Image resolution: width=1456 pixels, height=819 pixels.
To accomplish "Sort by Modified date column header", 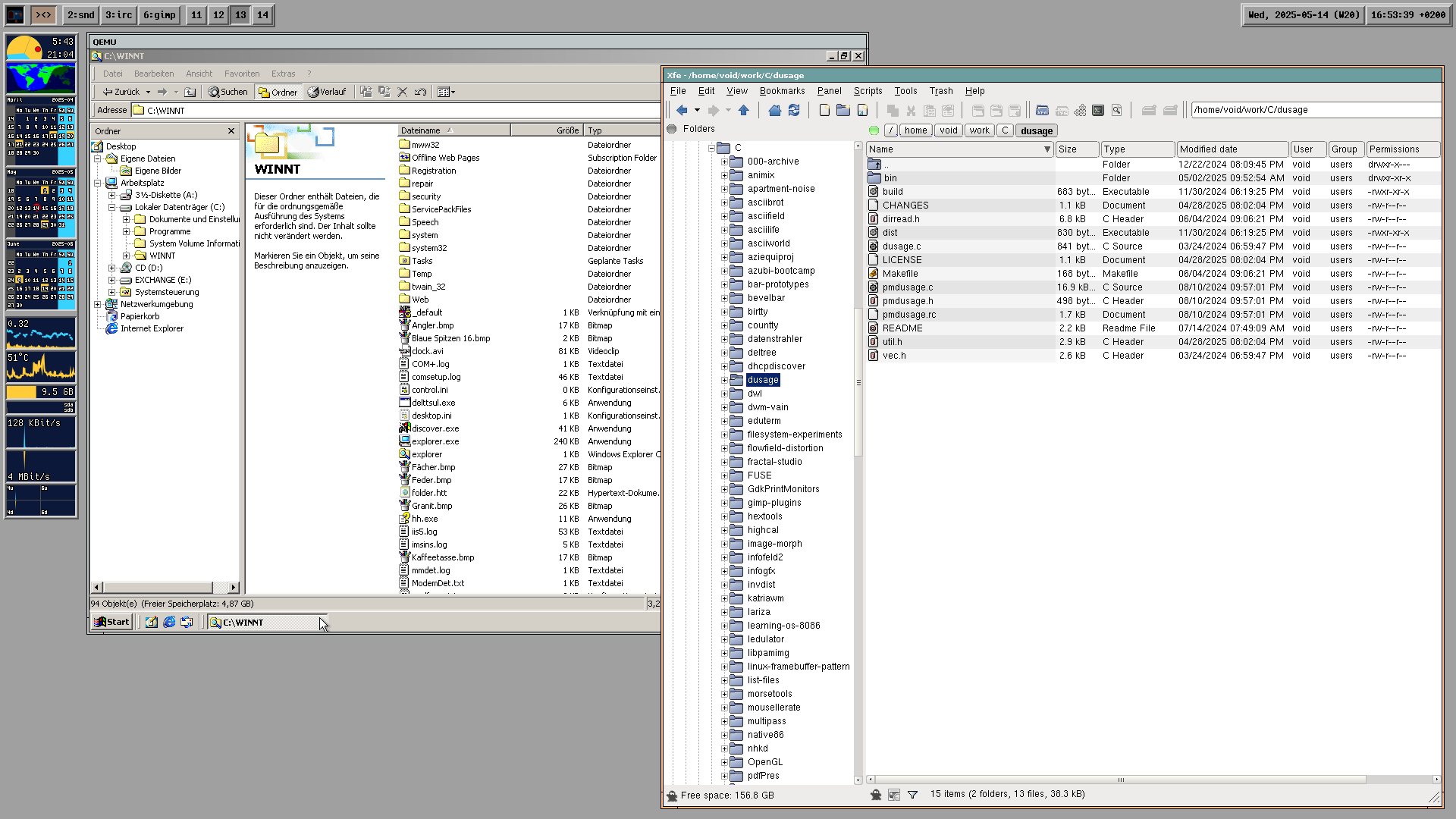I will (x=1232, y=149).
